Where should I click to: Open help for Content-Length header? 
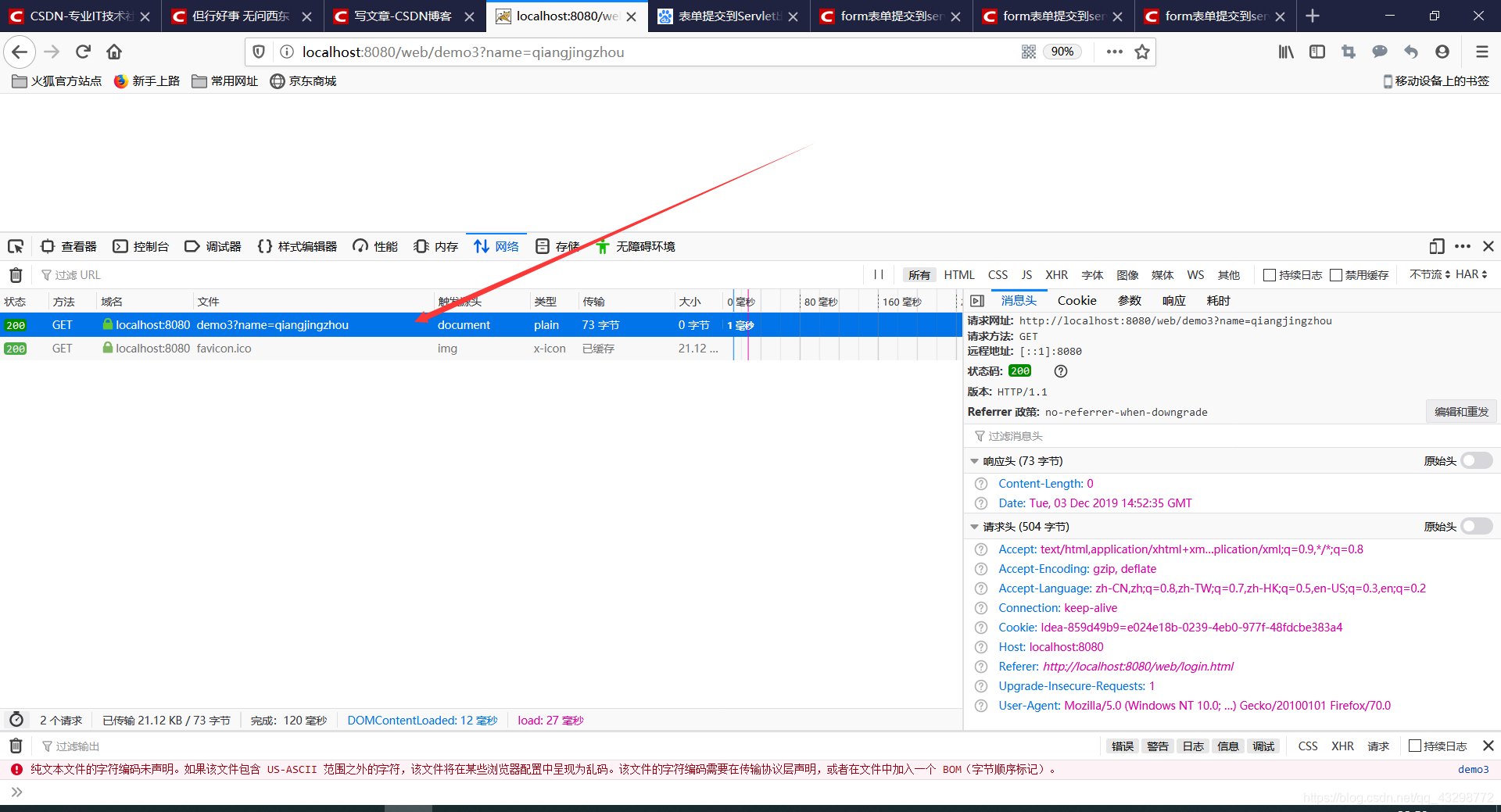(x=981, y=484)
